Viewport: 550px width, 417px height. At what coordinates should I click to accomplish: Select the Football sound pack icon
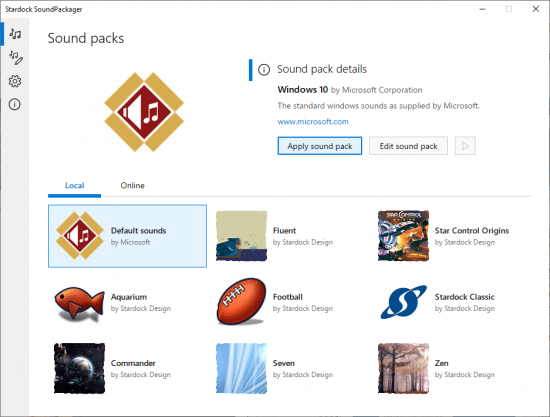click(241, 302)
